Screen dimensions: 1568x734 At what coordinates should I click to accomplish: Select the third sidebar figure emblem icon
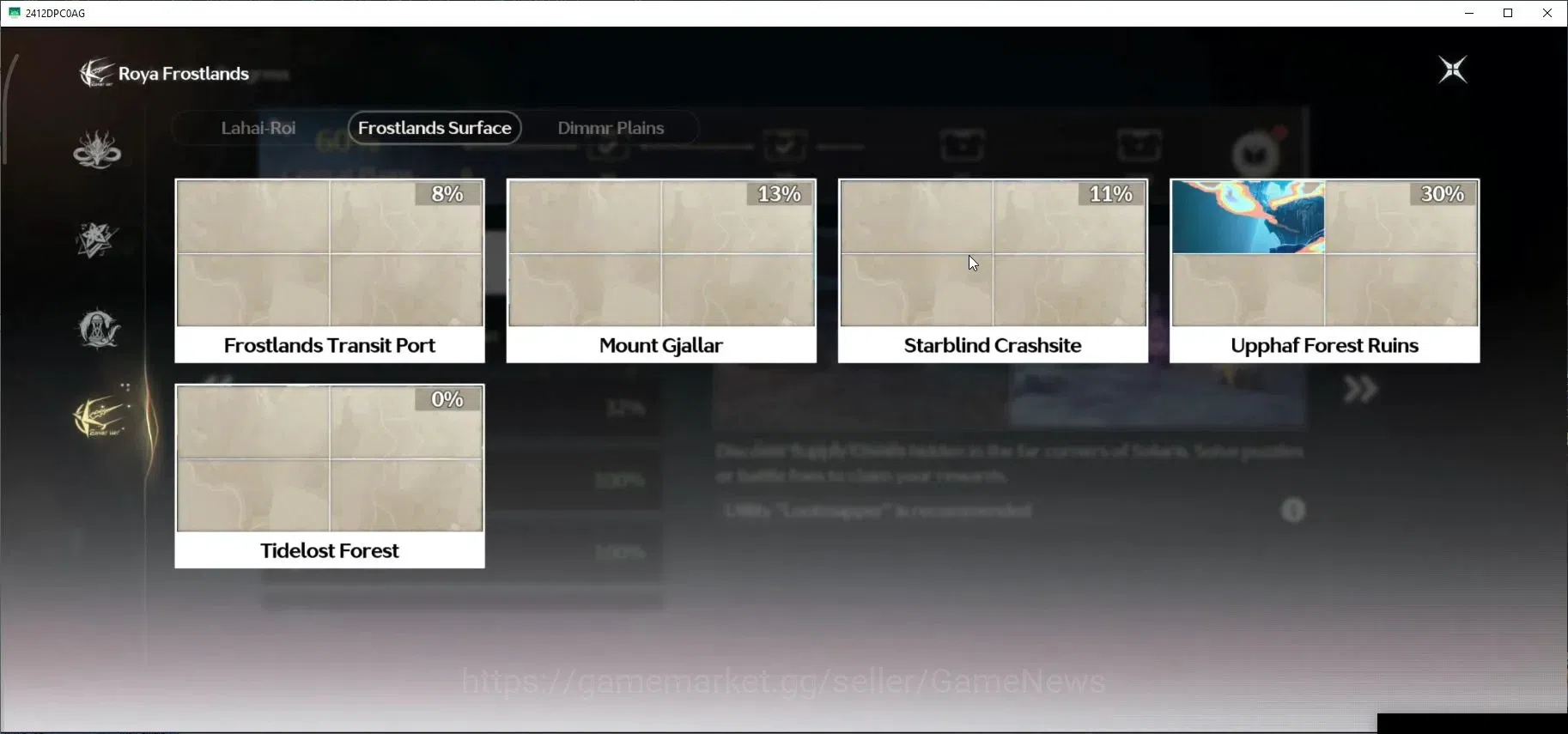coord(98,328)
